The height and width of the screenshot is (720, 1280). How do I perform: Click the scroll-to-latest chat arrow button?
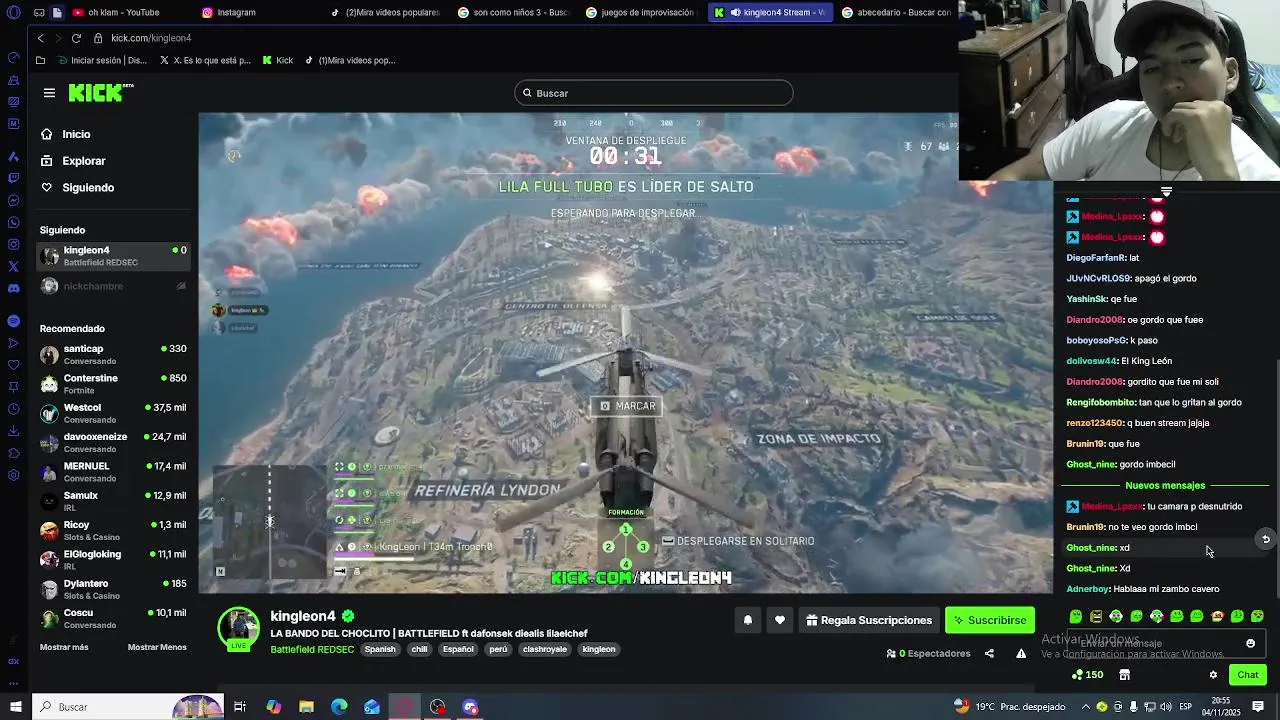pyautogui.click(x=1265, y=539)
